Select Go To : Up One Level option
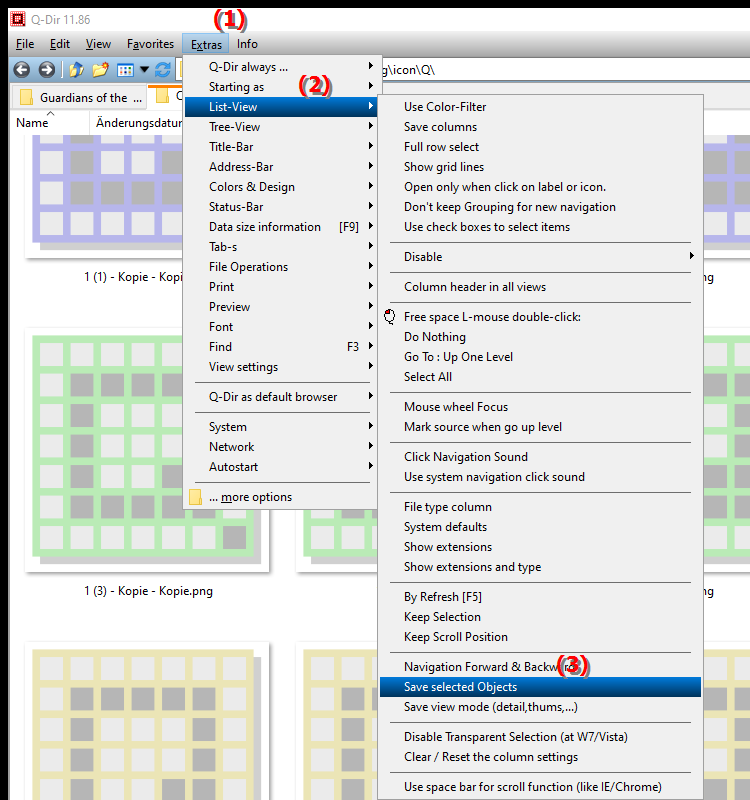750x800 pixels. click(540, 357)
